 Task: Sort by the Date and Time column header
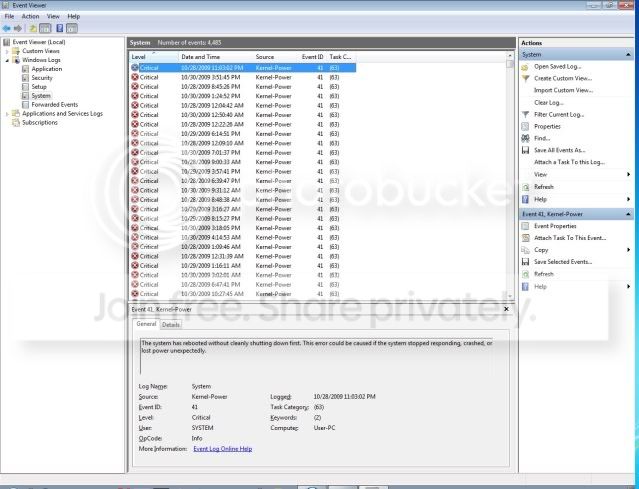[x=216, y=57]
